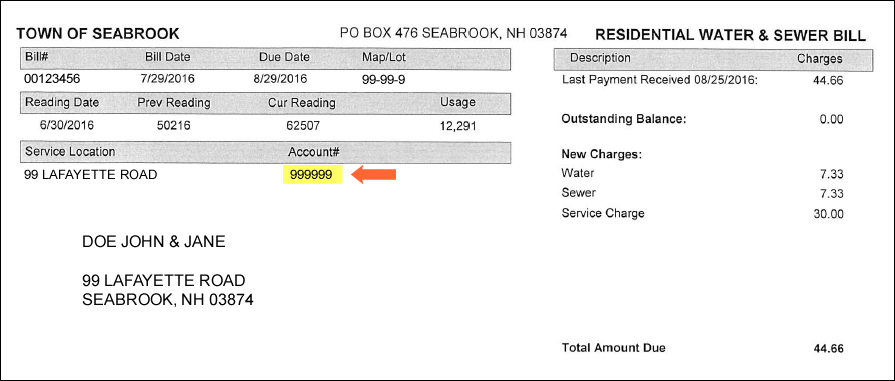Select the Map/Lot value 99-99-9
Viewport: 895px width, 381px height.
pos(384,79)
